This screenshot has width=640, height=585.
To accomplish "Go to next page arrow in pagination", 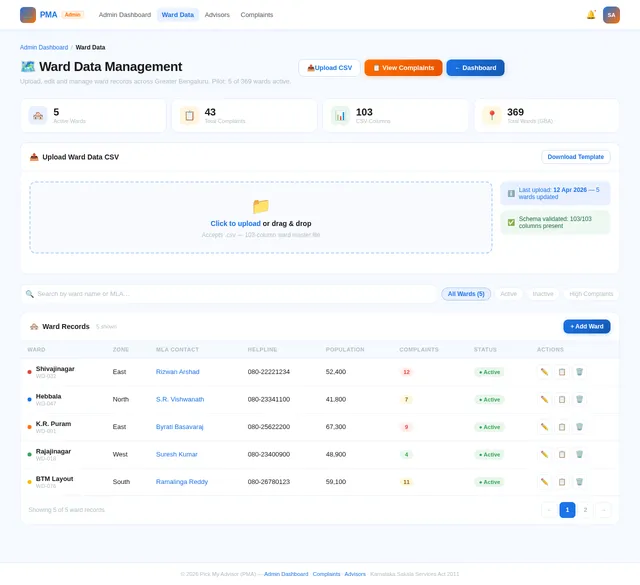I will click(x=603, y=510).
